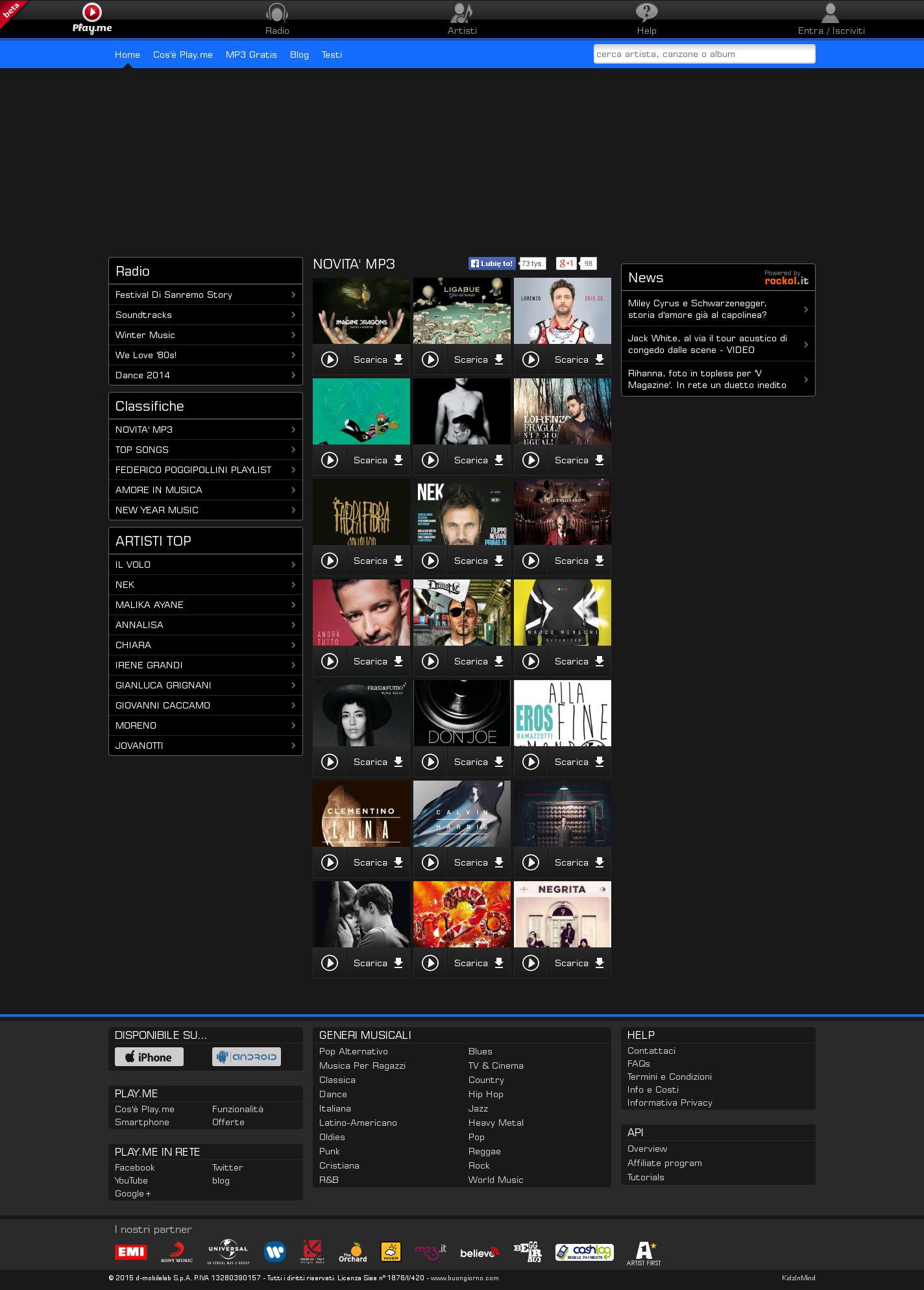Open the believe partner logo
The height and width of the screenshot is (1290, 924).
[x=480, y=1253]
